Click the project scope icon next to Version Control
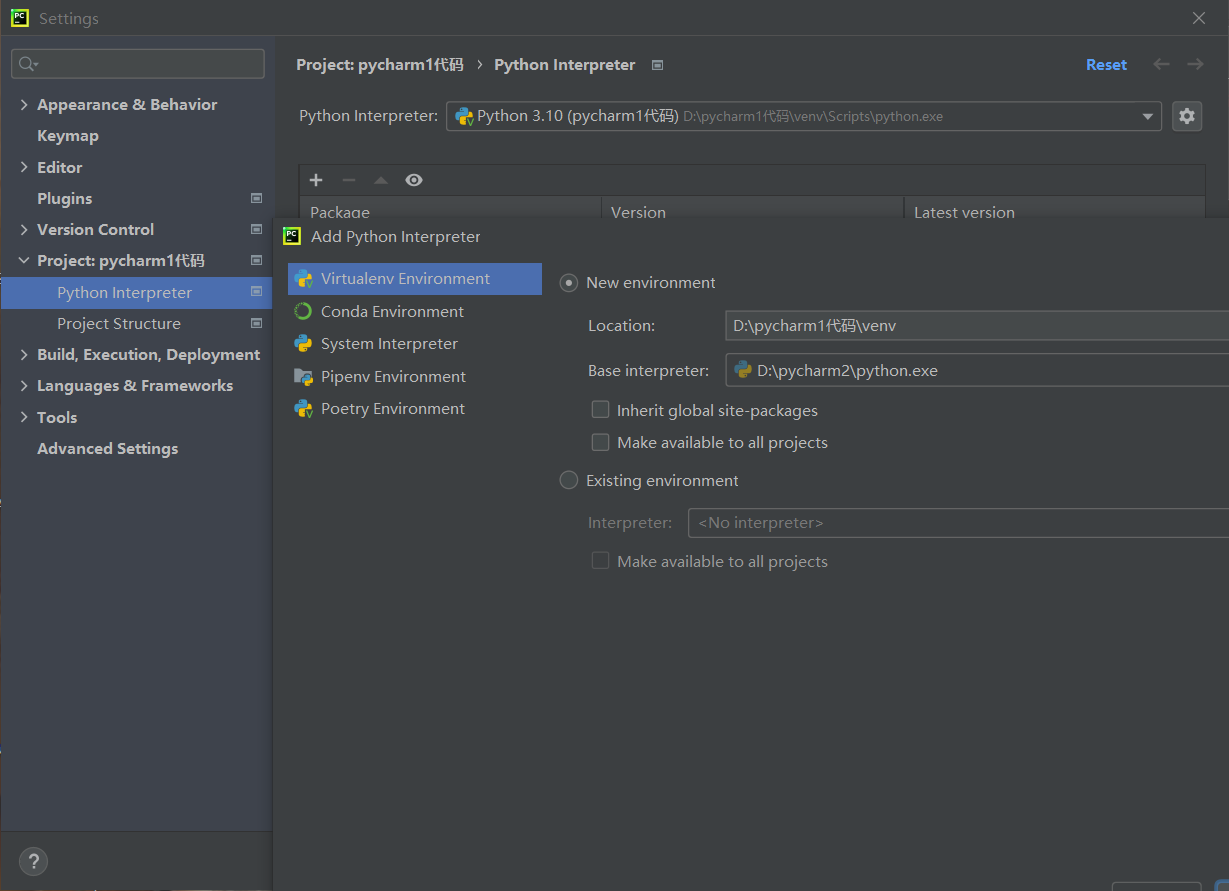Image resolution: width=1229 pixels, height=891 pixels. [x=256, y=229]
